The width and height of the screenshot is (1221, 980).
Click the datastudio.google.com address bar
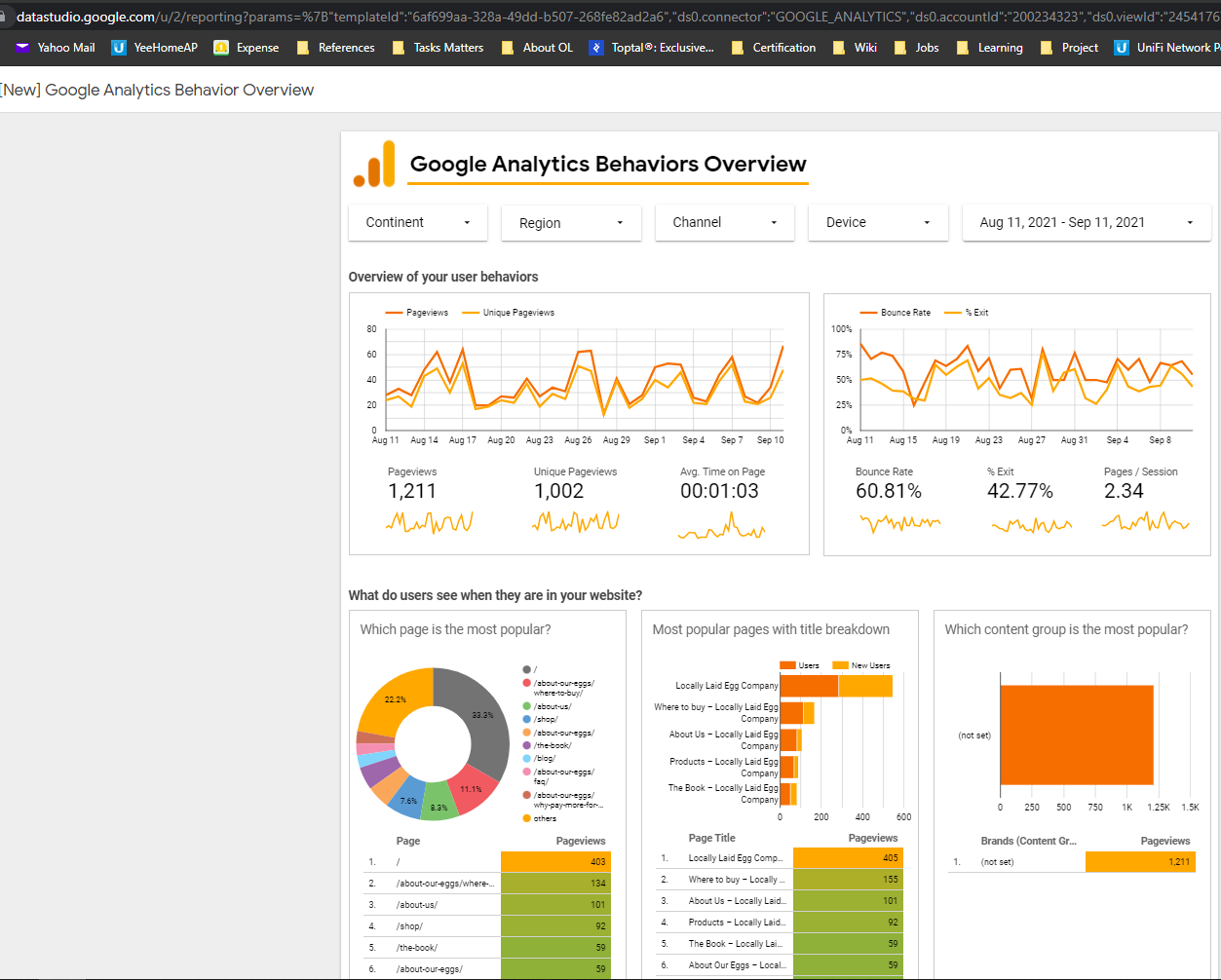(614, 17)
